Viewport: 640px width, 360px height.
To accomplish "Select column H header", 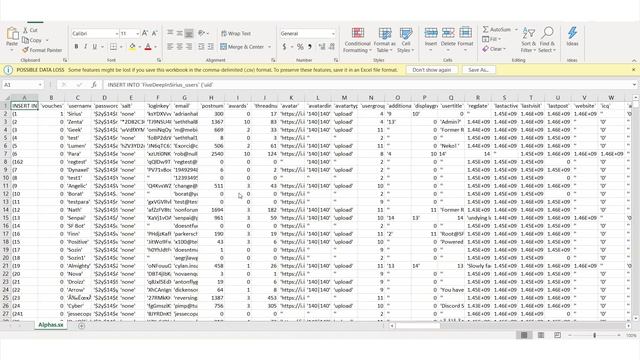I will point(211,98).
